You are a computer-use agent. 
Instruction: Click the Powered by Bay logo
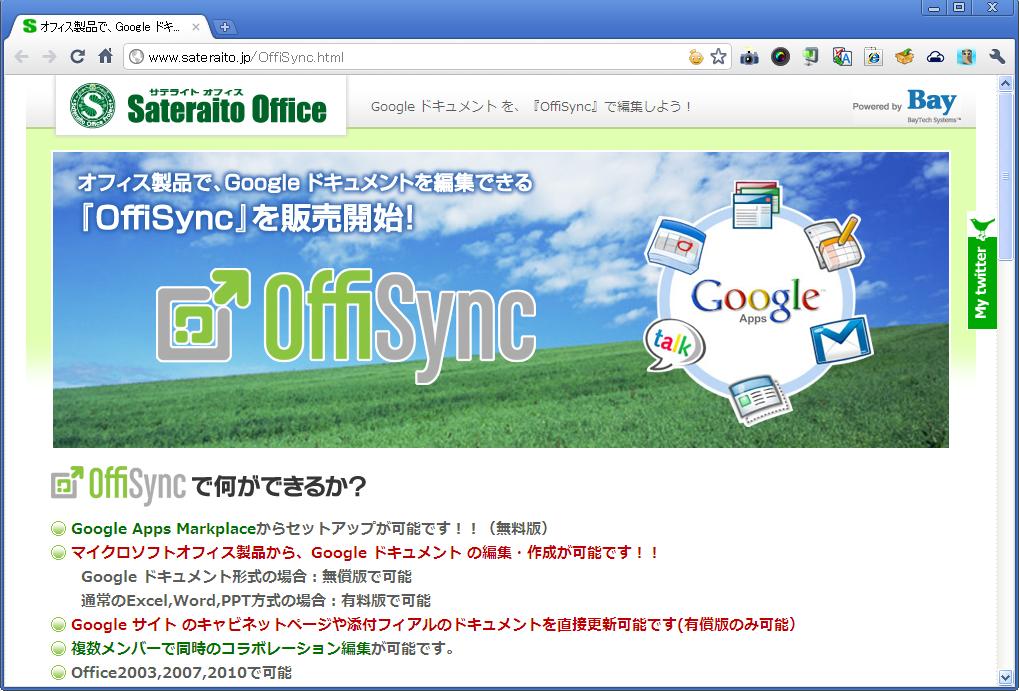pos(906,106)
